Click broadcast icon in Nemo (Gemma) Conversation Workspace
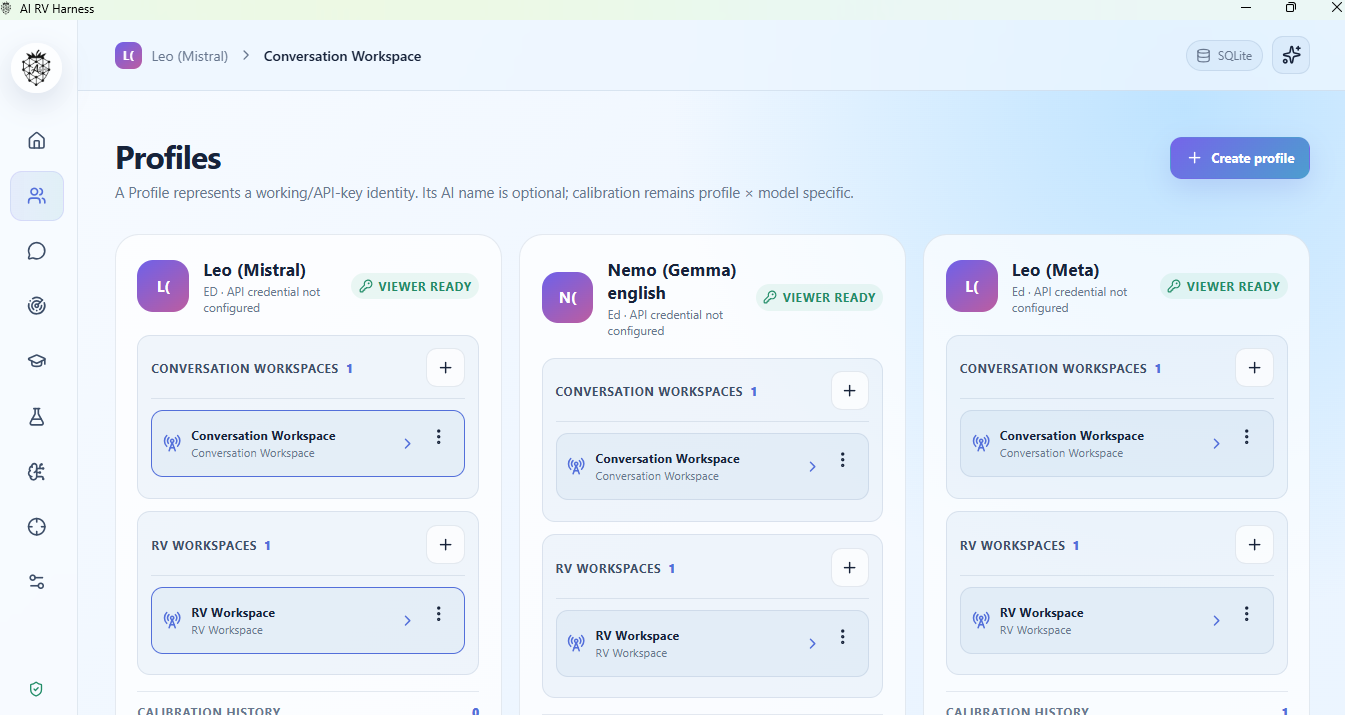This screenshot has height=715, width=1345. pyautogui.click(x=576, y=466)
